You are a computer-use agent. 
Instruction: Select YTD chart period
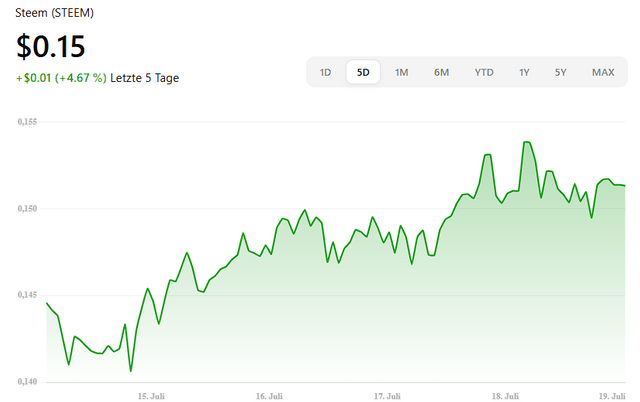tap(484, 72)
